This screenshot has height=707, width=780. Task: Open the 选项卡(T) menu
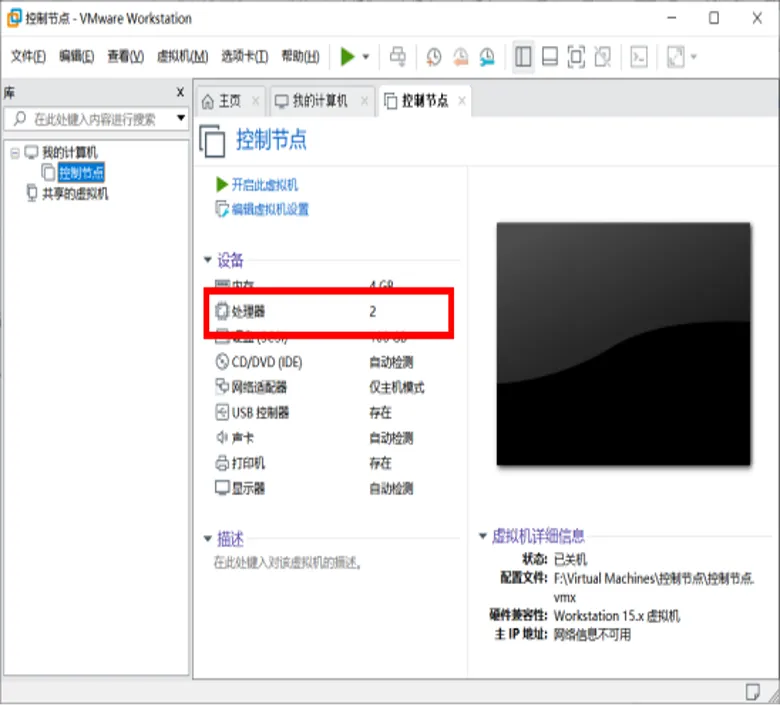pyautogui.click(x=244, y=57)
